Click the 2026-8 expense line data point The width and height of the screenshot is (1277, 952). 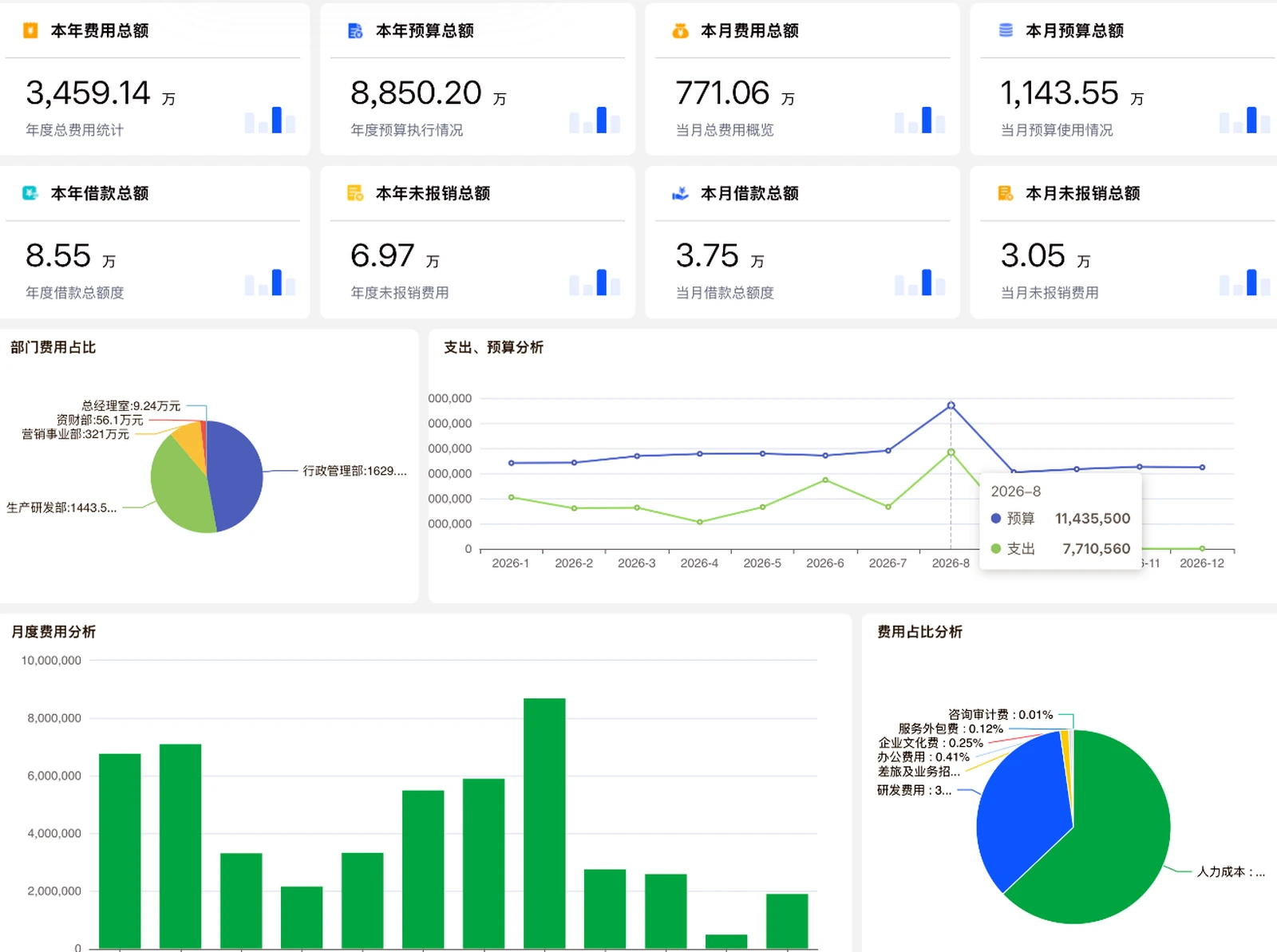coord(951,452)
